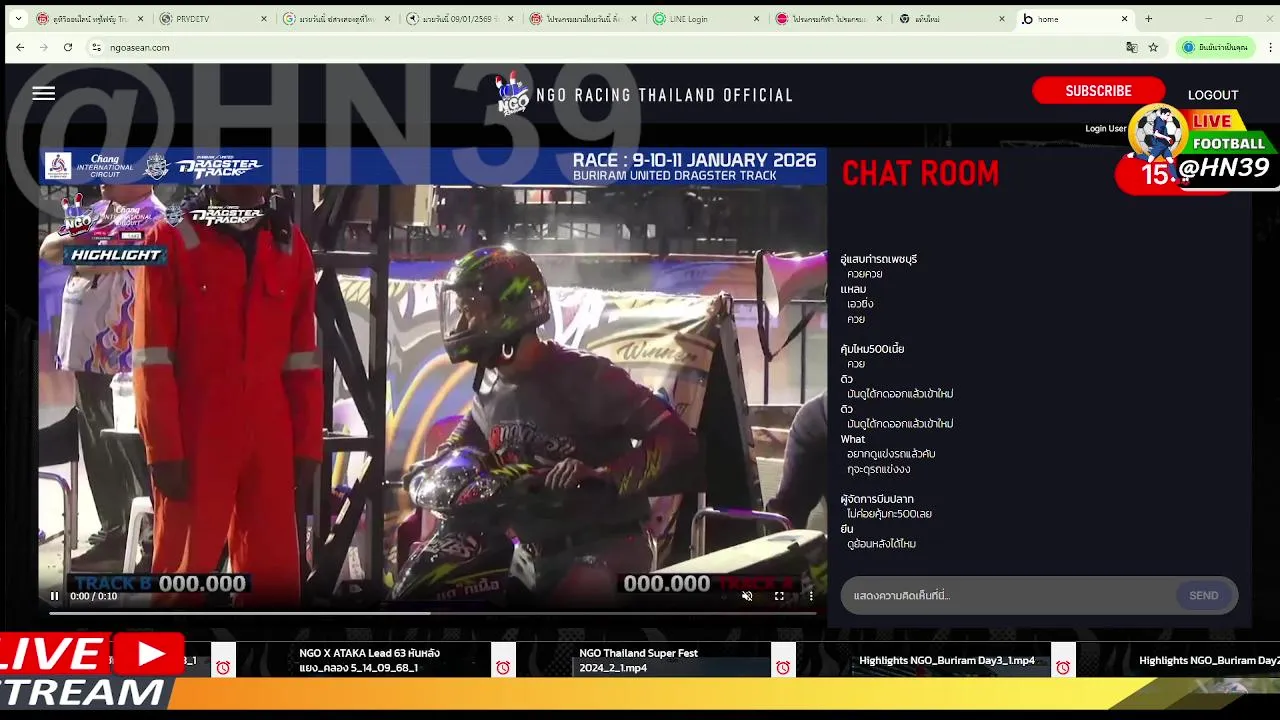Click the HIGHLIGHT label on video
The image size is (1280, 720).
tap(115, 255)
